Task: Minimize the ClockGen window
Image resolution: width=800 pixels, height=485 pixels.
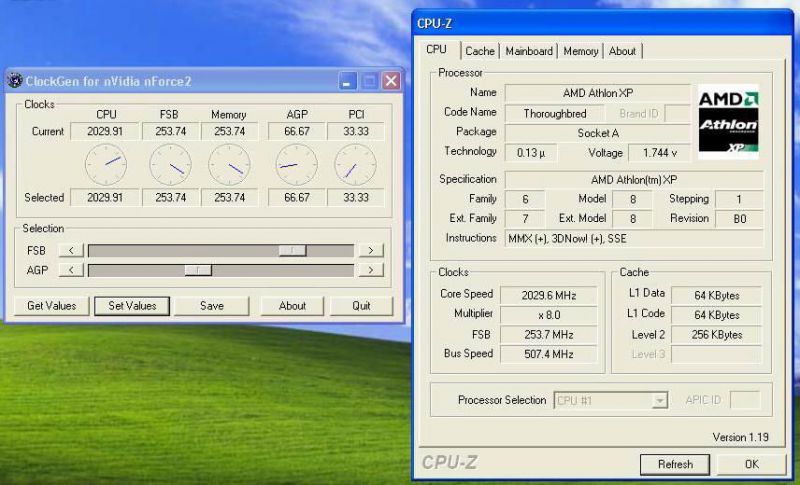Action: [348, 81]
